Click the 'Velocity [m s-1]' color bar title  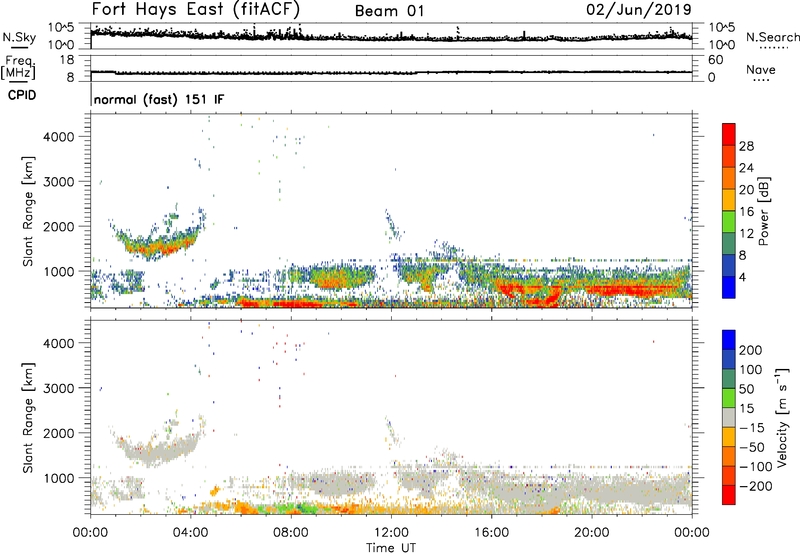pyautogui.click(x=782, y=418)
